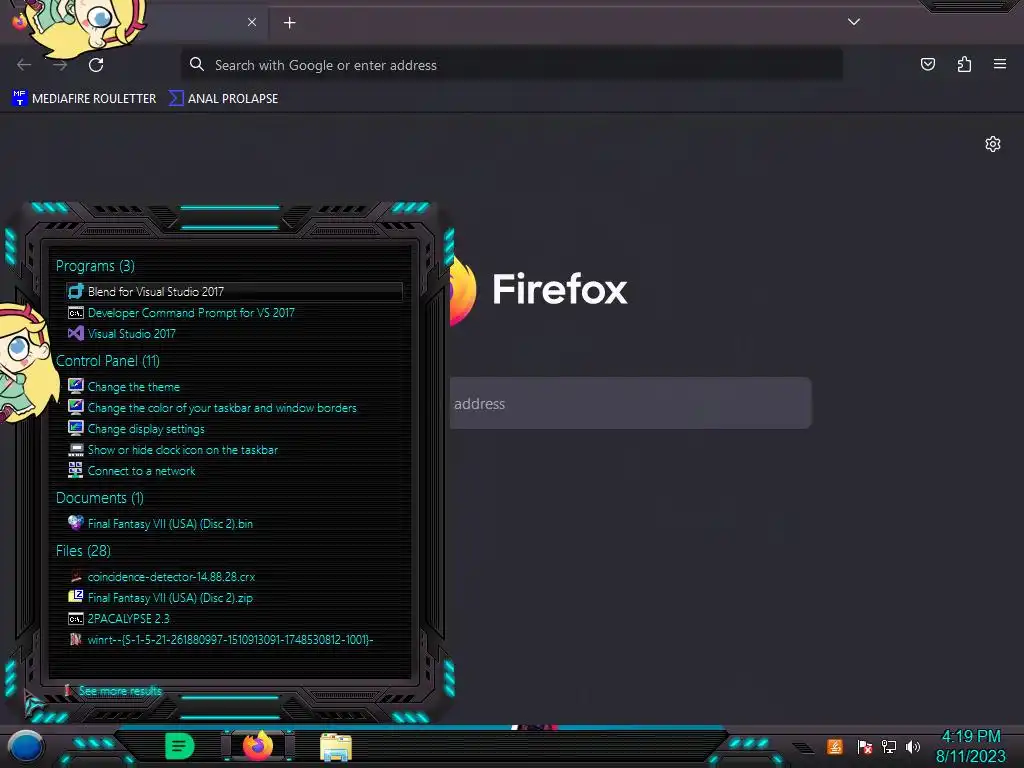1024x768 pixels.
Task: Click See more results link
Action: (x=120, y=690)
